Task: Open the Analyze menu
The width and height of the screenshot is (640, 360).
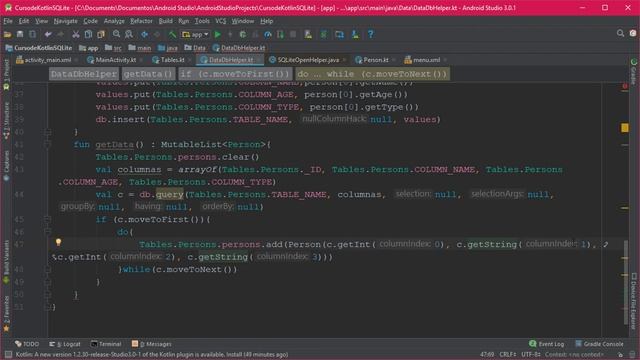Action: 114,21
